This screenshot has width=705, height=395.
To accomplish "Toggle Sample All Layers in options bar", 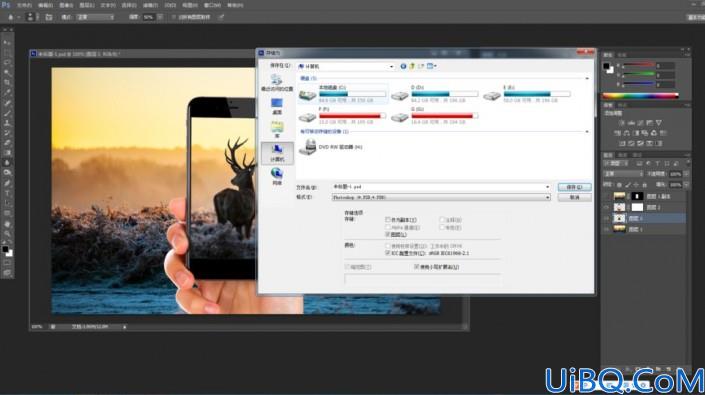I will click(x=174, y=17).
